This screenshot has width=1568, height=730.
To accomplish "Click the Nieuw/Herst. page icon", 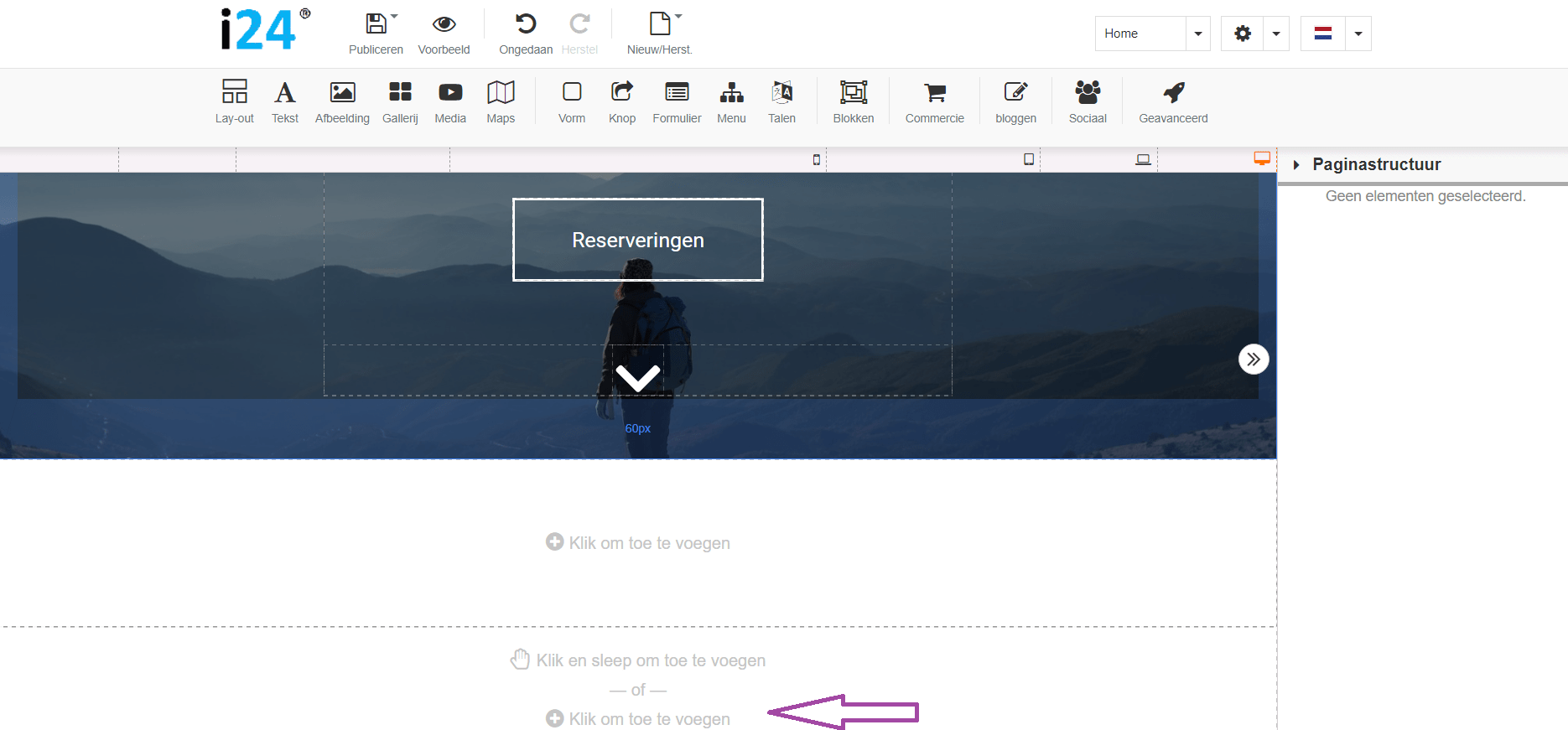I will click(660, 23).
